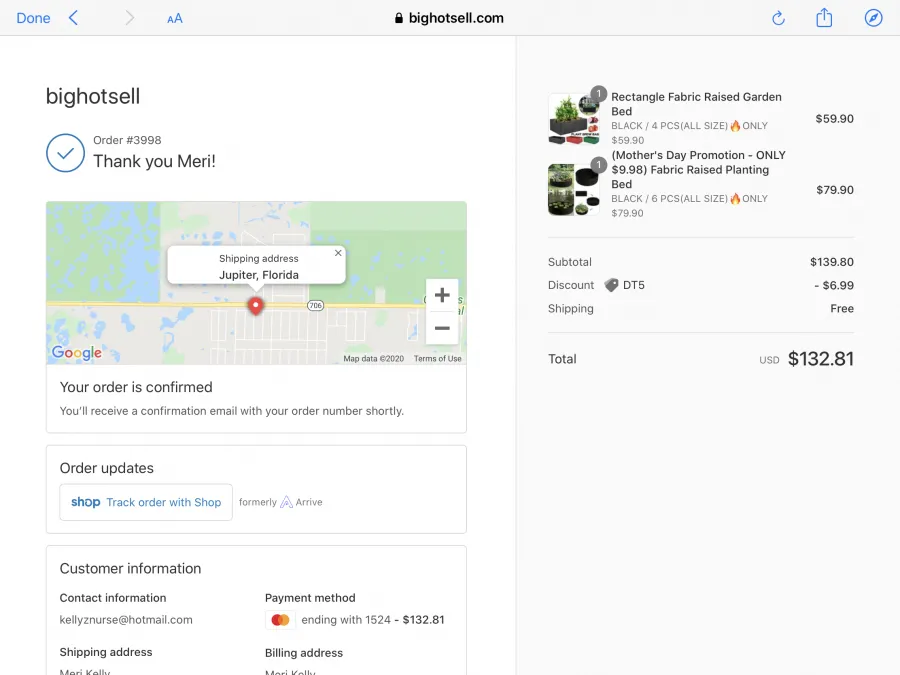Zoom in on the map
900x675 pixels.
pos(442,295)
